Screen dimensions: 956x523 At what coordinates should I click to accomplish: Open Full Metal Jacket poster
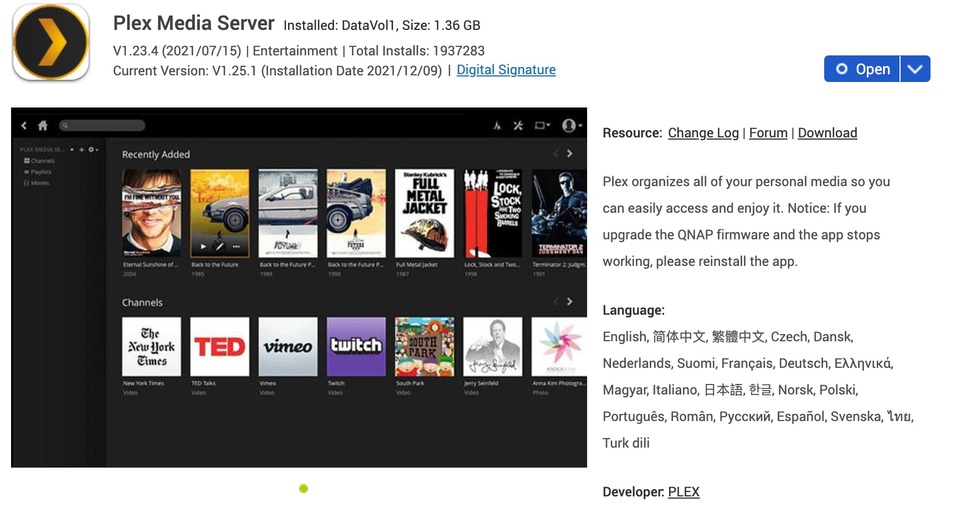tap(424, 213)
